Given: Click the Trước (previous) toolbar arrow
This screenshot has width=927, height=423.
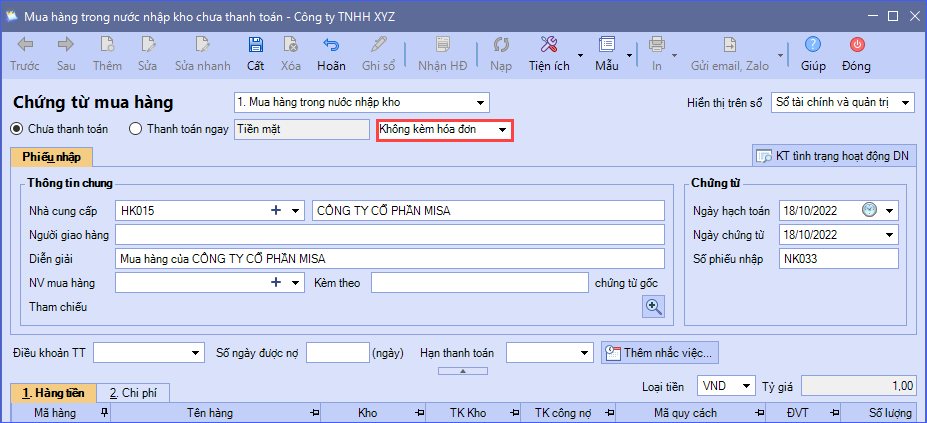Looking at the screenshot, I should tap(24, 44).
